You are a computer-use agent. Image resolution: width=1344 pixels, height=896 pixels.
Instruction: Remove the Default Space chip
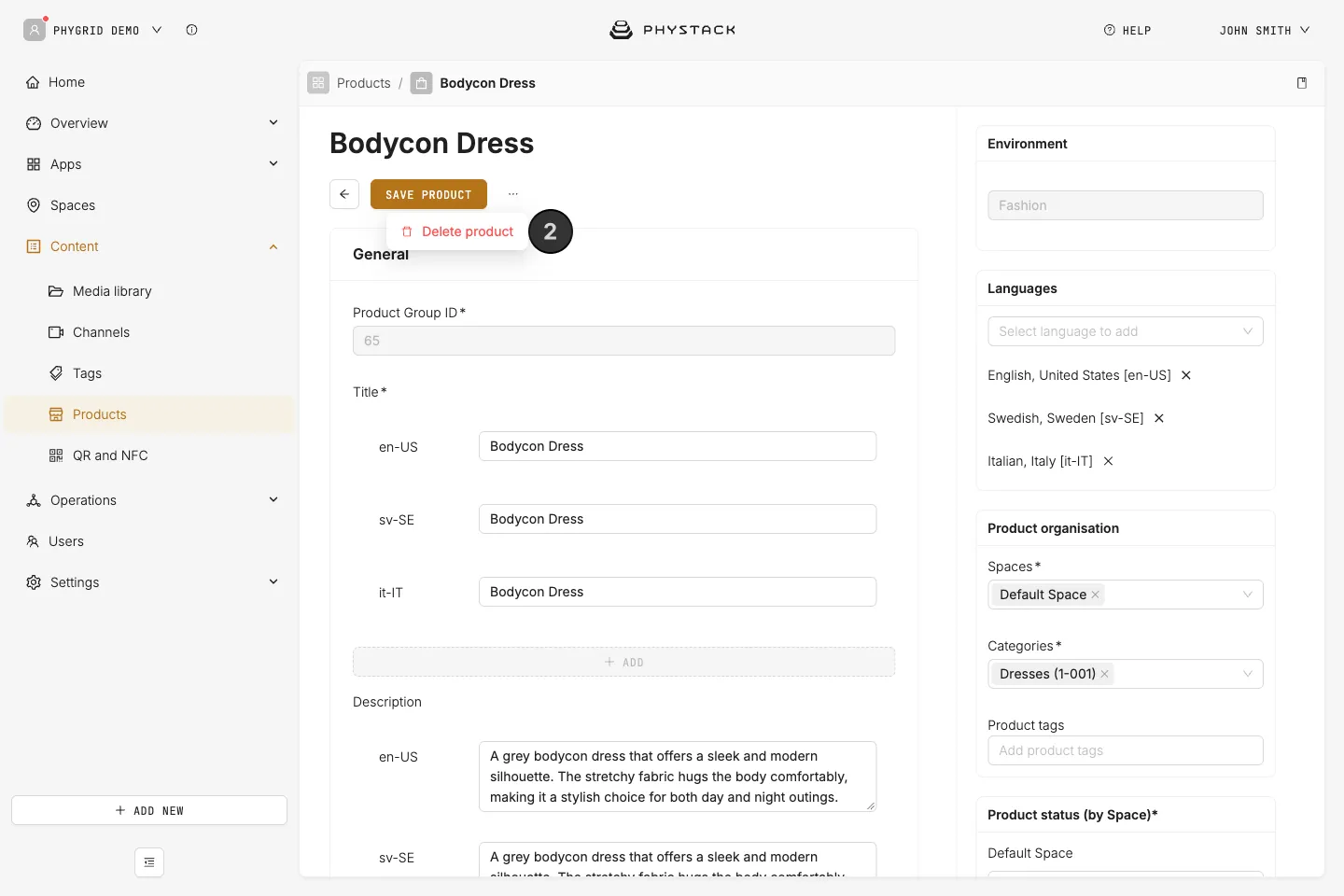(1096, 595)
